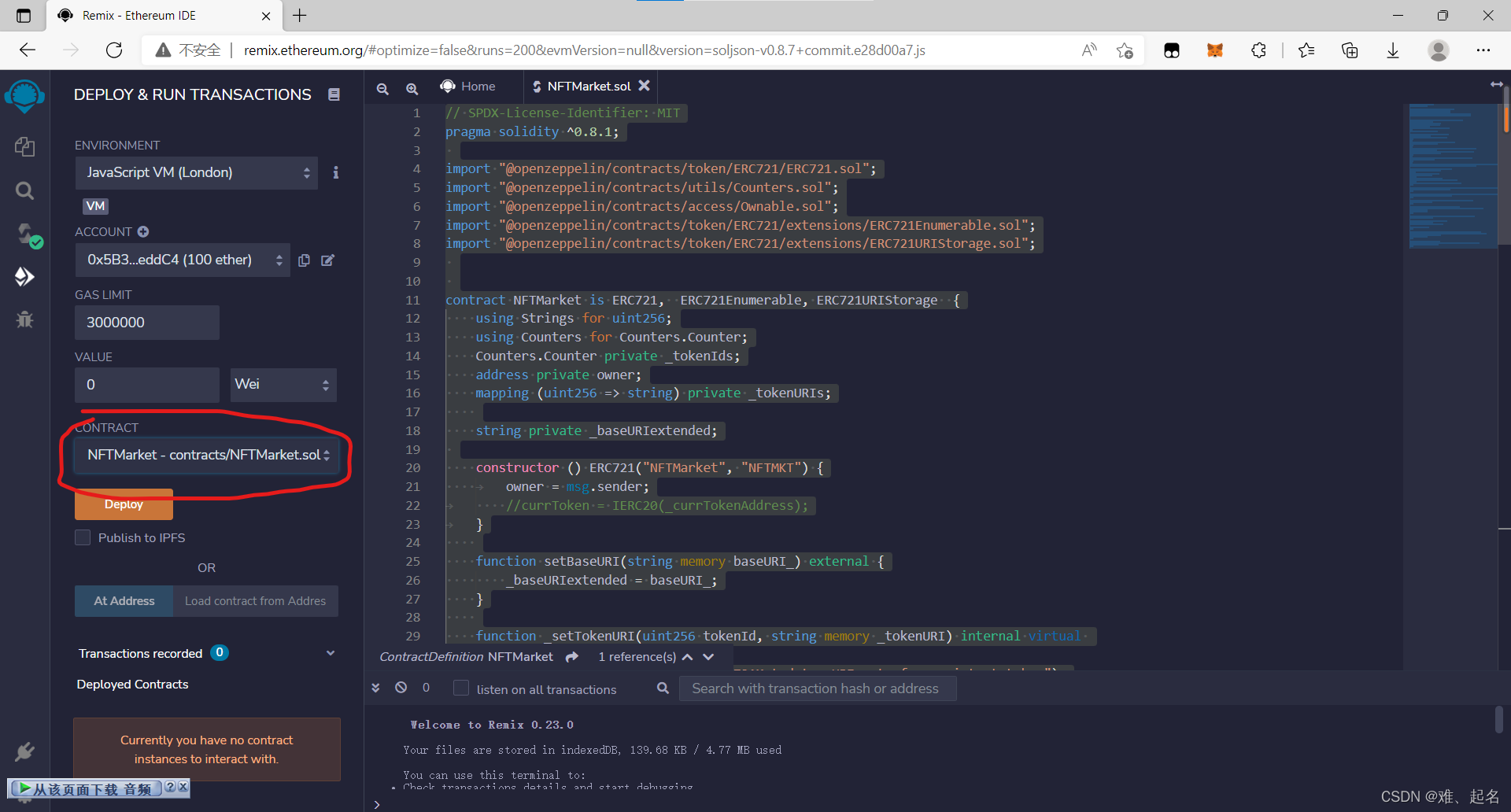Click the terminal search magnifier icon
The width and height of the screenshot is (1511, 812).
pyautogui.click(x=663, y=688)
